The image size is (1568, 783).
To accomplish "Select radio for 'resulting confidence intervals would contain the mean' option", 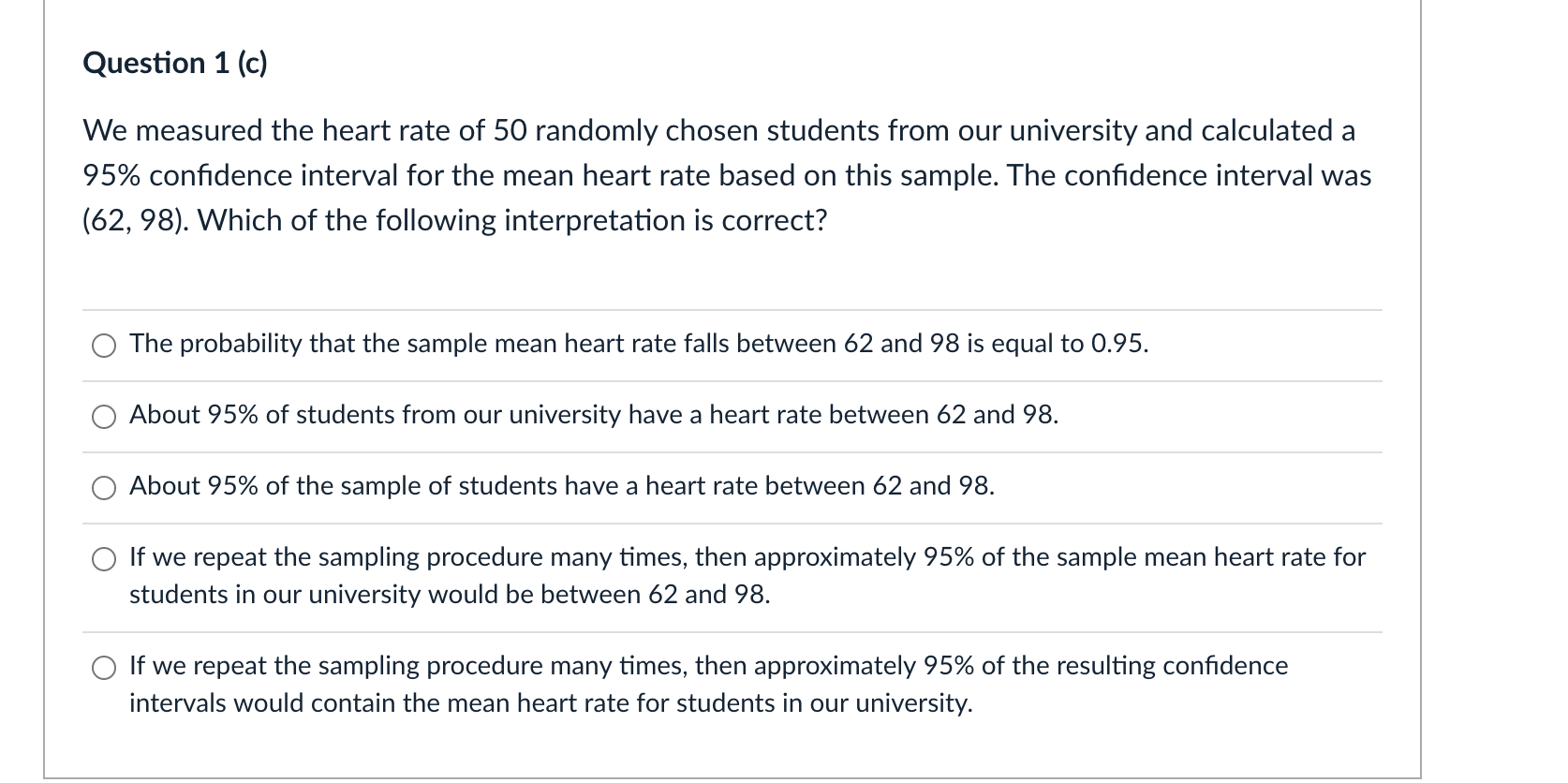I will pyautogui.click(x=103, y=669).
